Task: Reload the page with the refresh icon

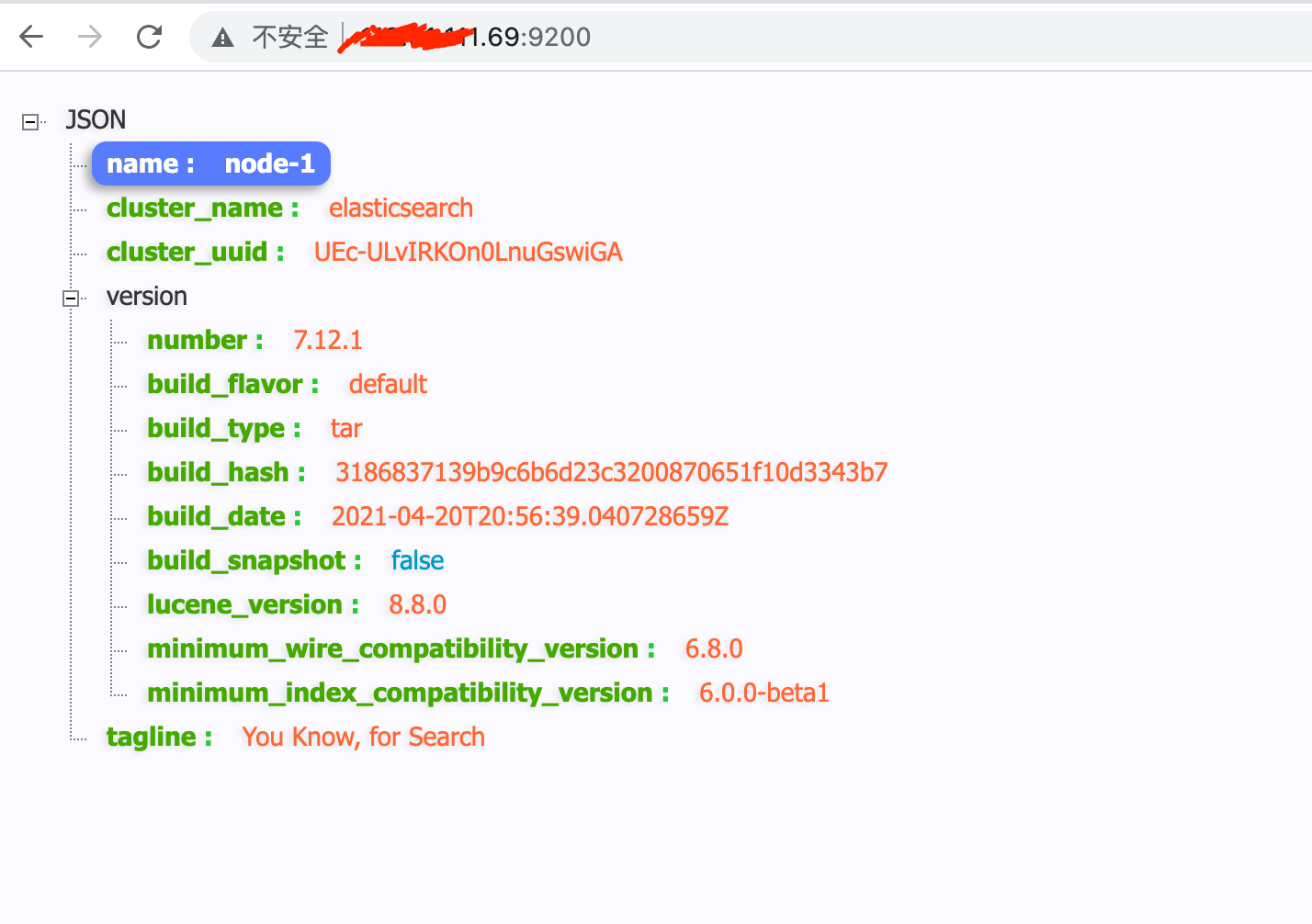Action: 149,37
